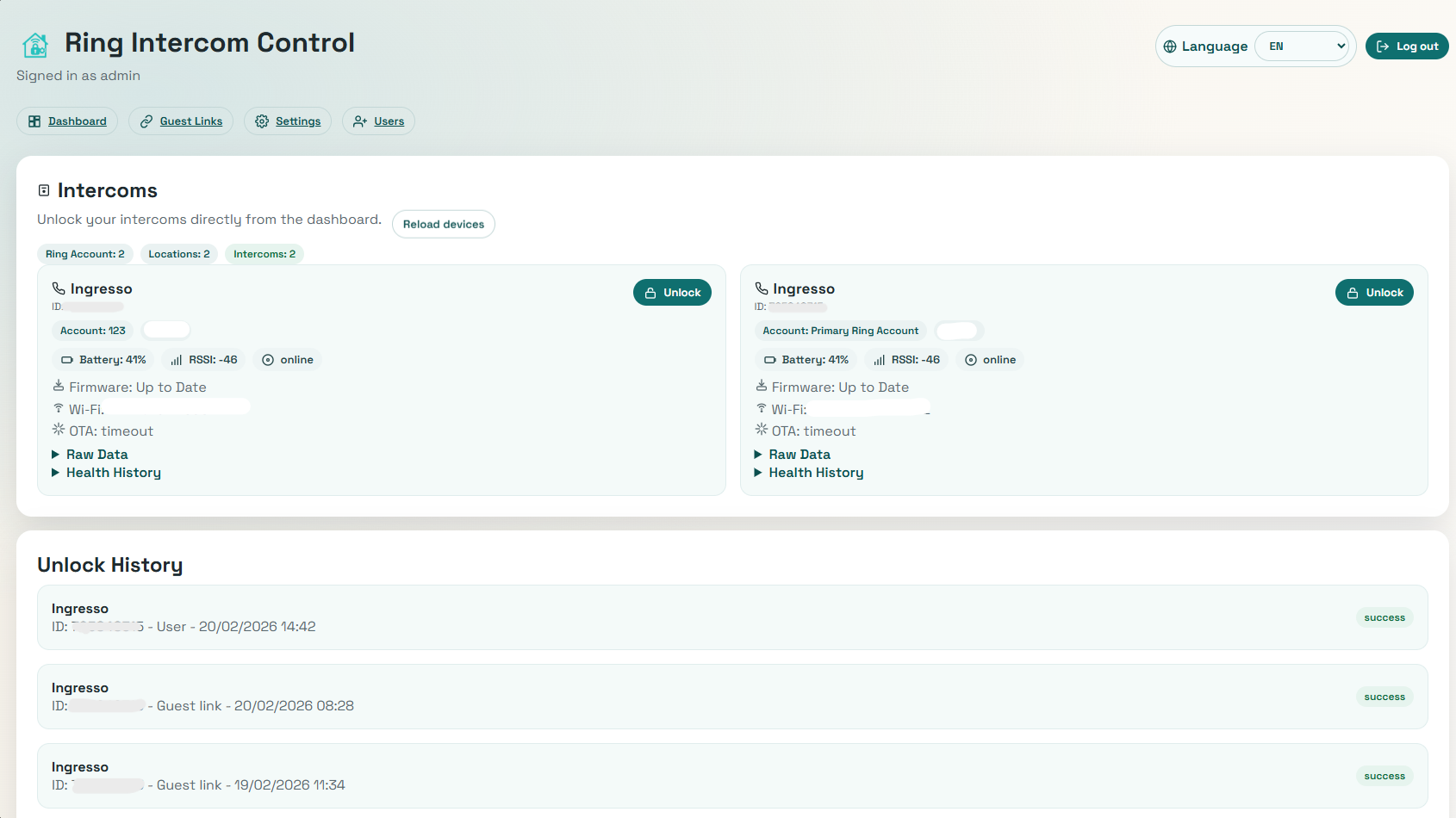1456x818 pixels.
Task: Unlock the left Ingresso intercom
Action: (x=672, y=292)
